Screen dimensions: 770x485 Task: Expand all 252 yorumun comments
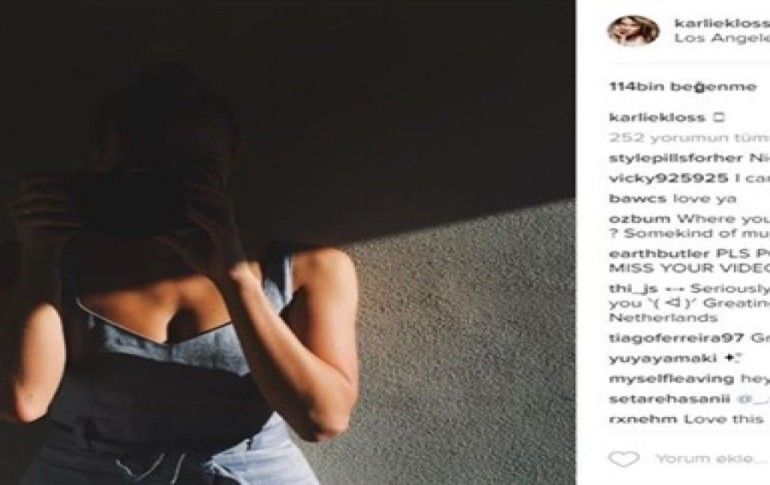point(689,138)
